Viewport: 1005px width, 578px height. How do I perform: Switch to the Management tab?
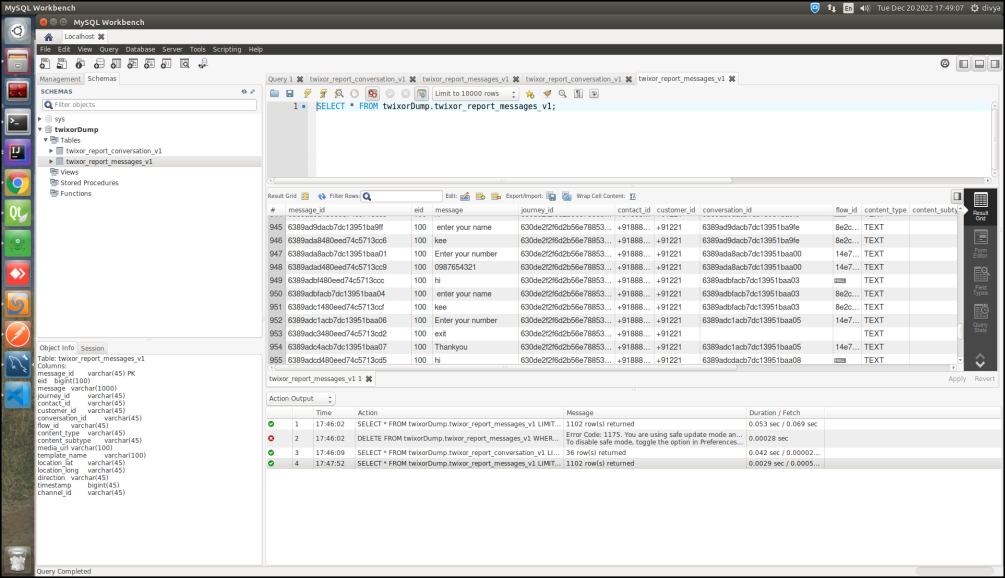pos(60,79)
